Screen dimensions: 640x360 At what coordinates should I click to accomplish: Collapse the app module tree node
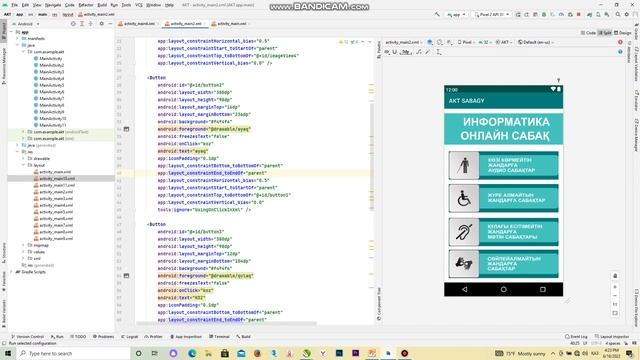pyautogui.click(x=11, y=32)
